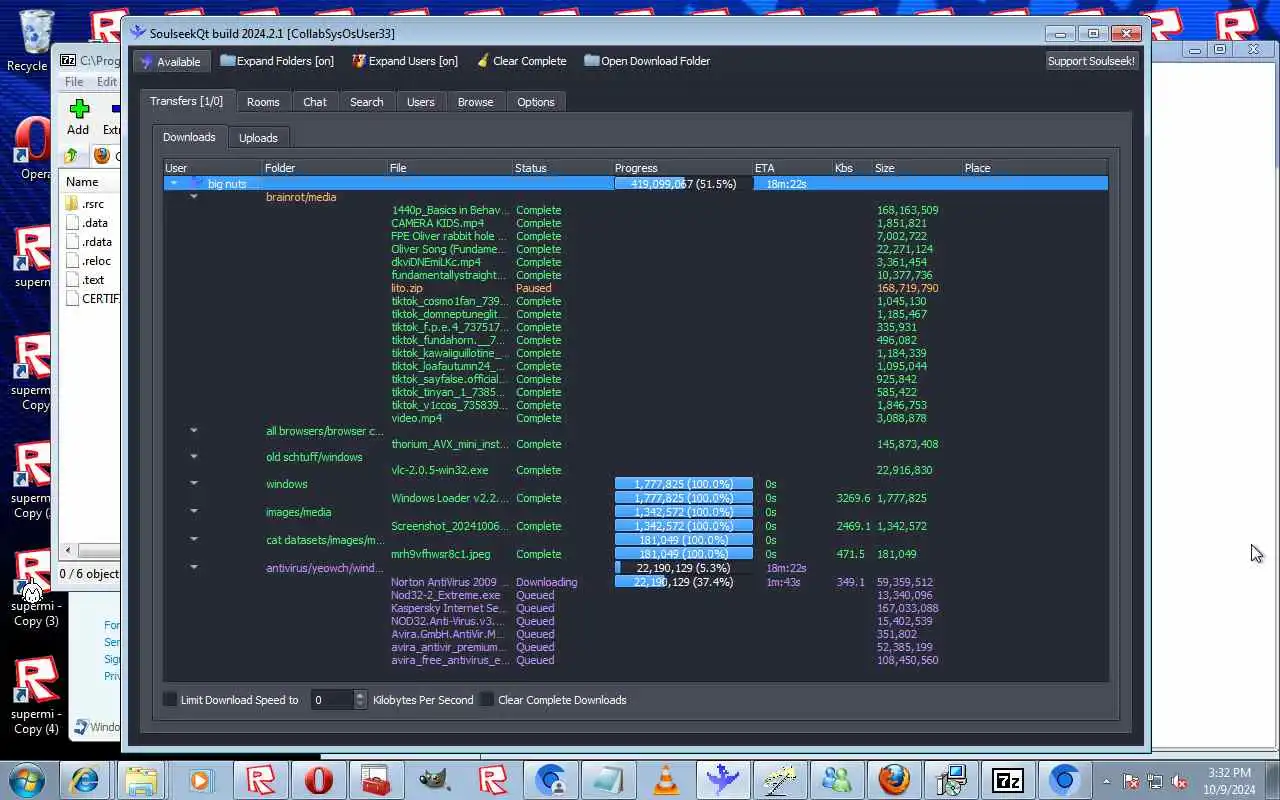
Task: Open GIMP from the taskbar
Action: (434, 779)
